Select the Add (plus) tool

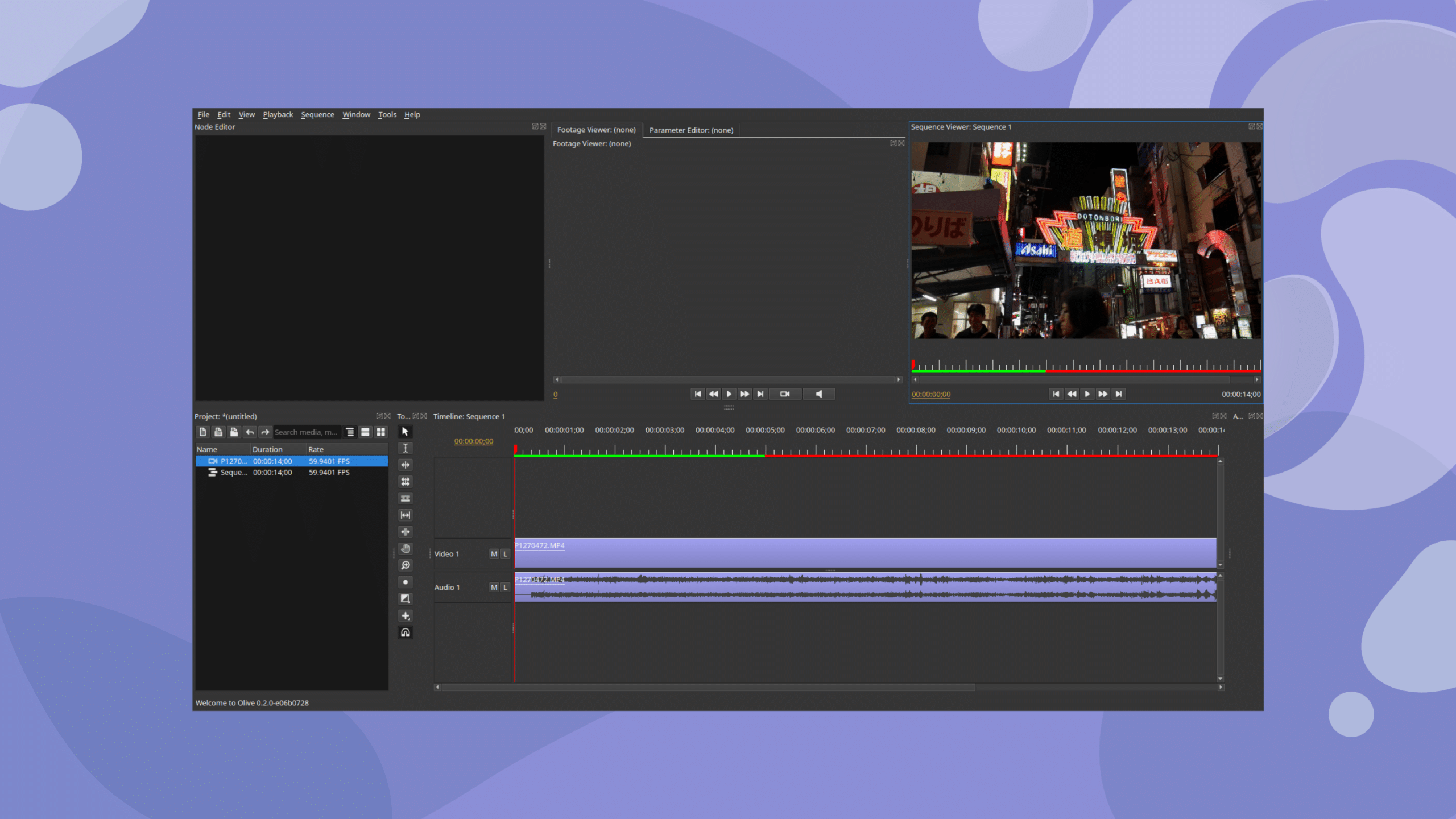[405, 615]
